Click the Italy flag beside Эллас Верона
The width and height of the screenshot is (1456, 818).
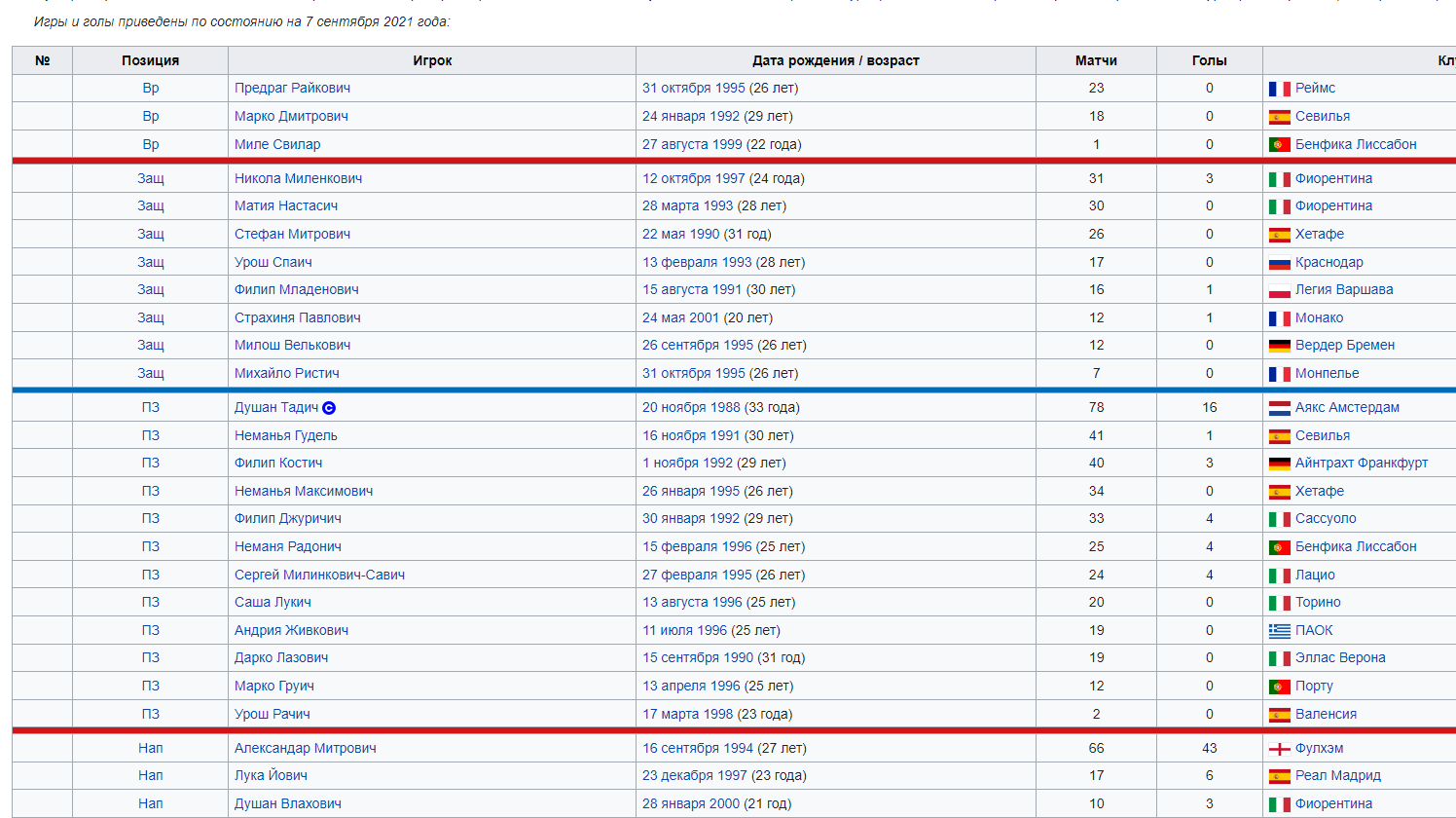(1280, 658)
